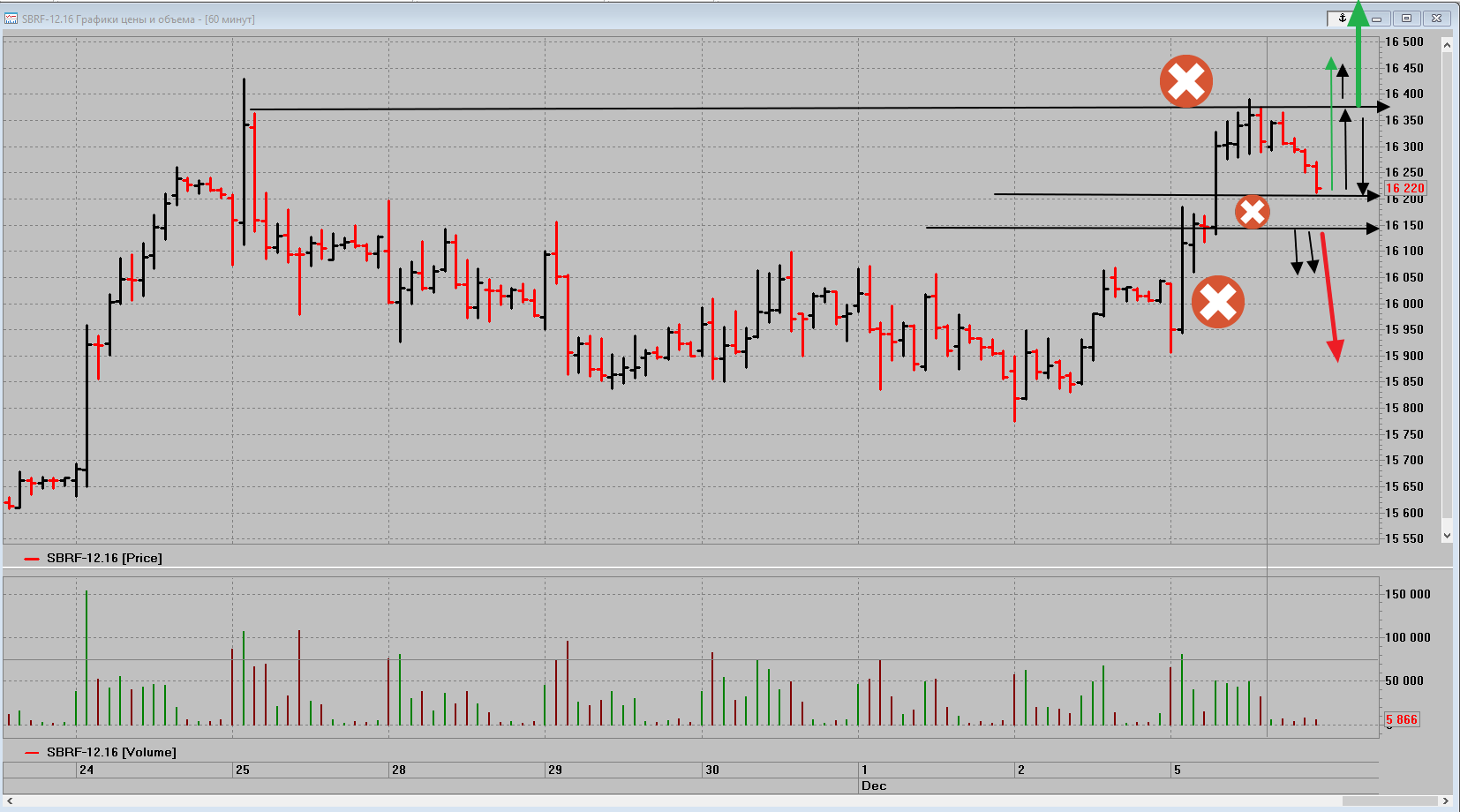Click the SBRF-12.16 [Price] legend label

(104, 558)
